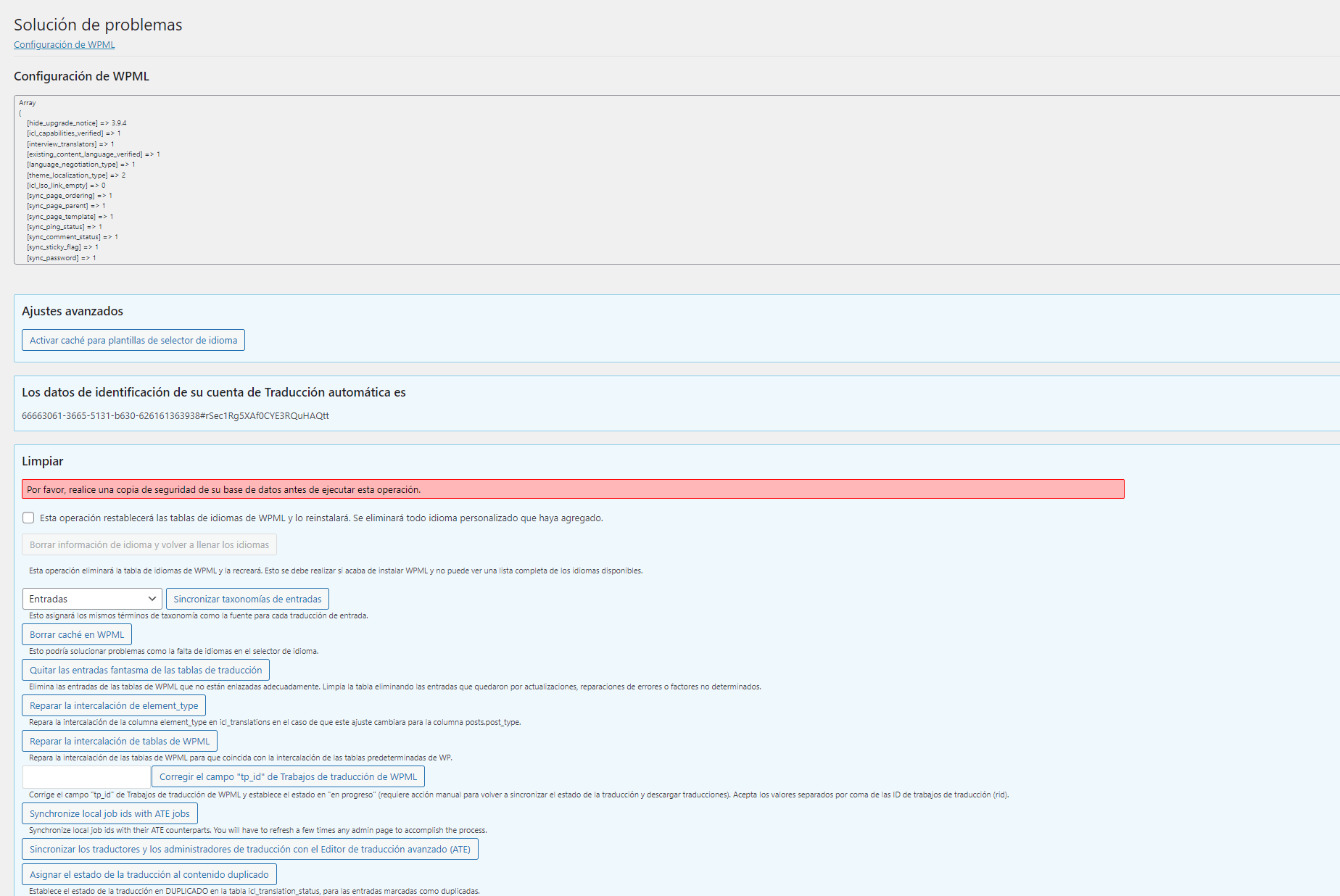The height and width of the screenshot is (896, 1340).
Task: Click the "[sync_sticky_flag] => 1" line
Action: (63, 247)
